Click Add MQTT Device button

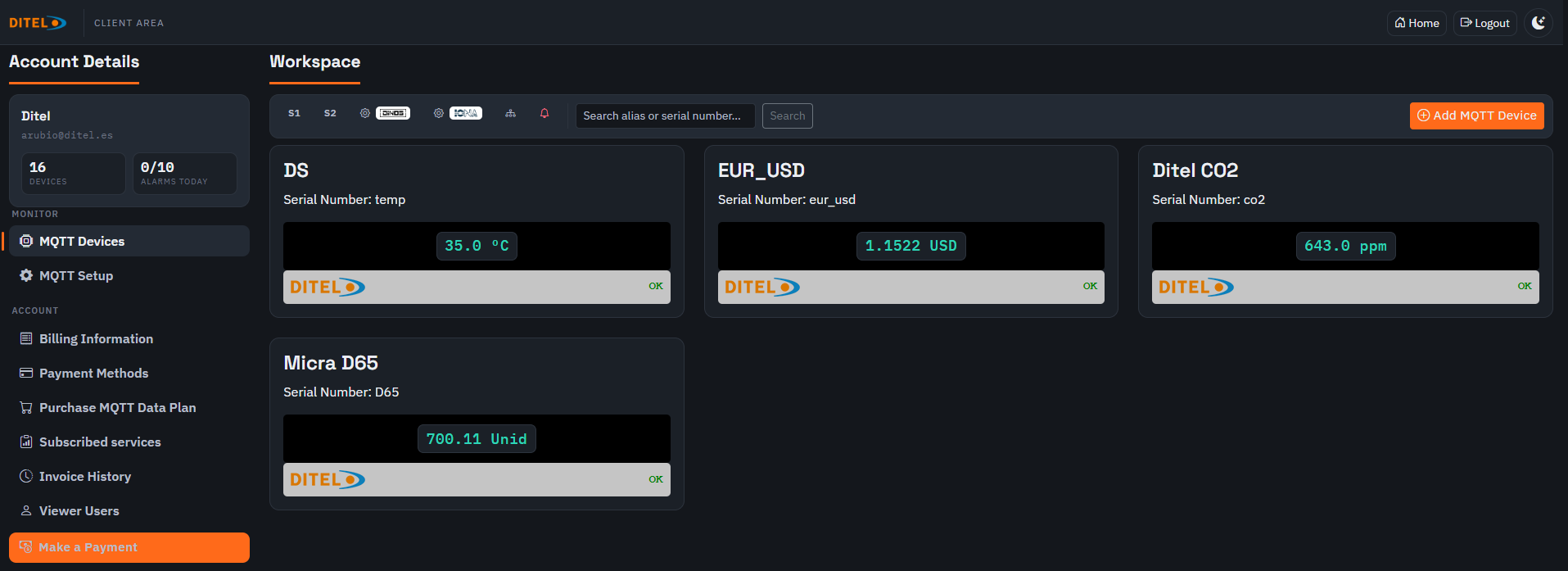coord(1477,116)
